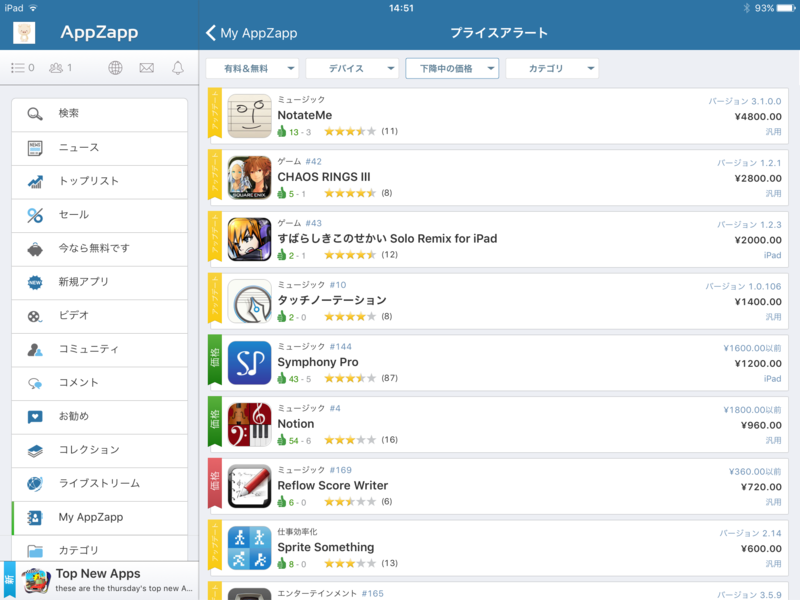
Task: Open Symphony Pro title
Action: coord(318,362)
